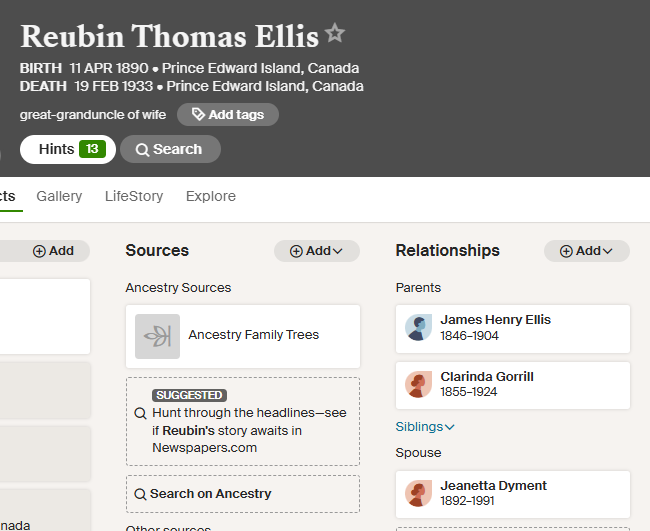
Task: Click the tag icon in Add tags
Action: click(198, 114)
